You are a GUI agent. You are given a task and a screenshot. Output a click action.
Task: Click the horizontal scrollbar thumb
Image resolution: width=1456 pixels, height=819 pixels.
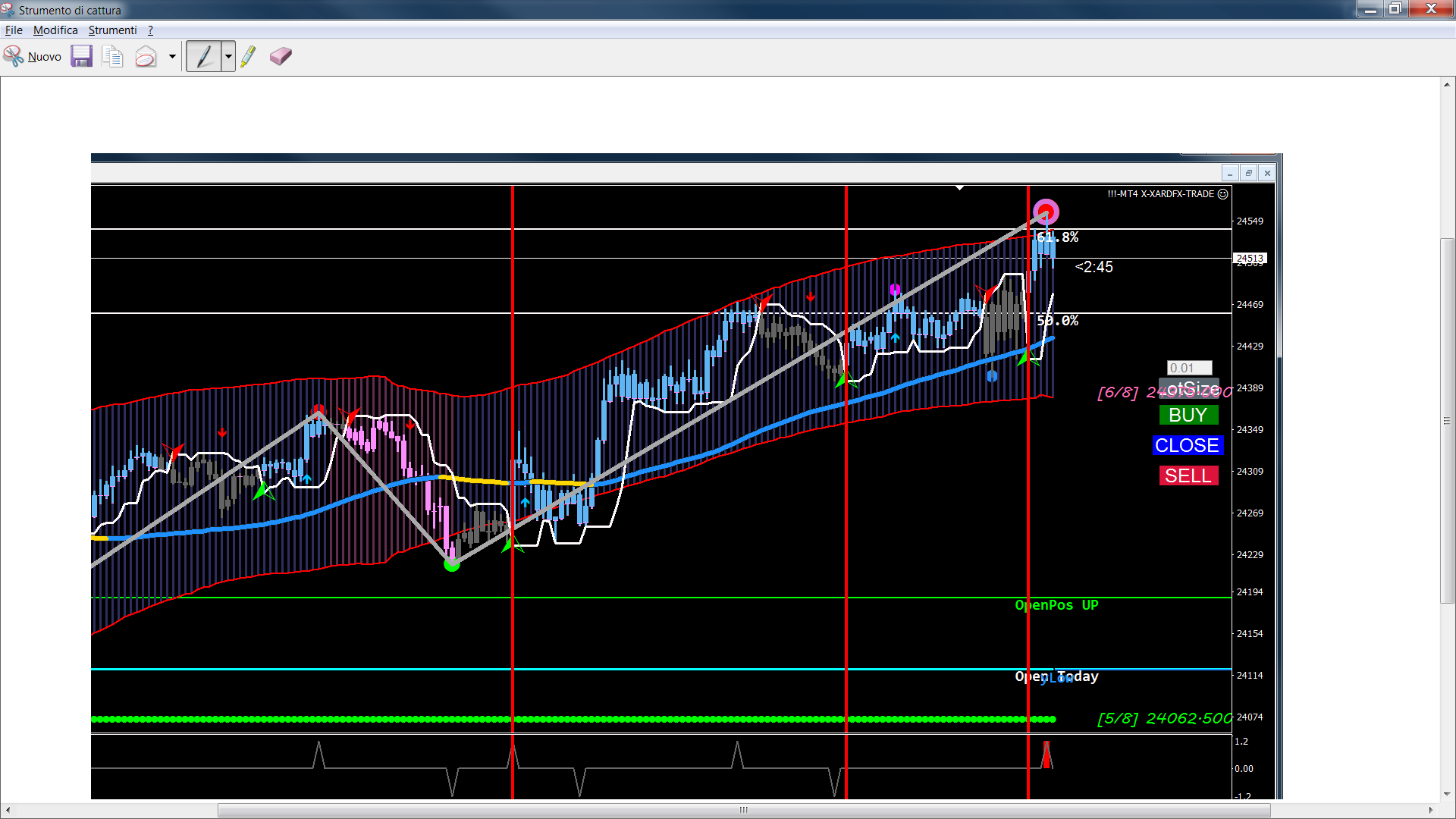tap(743, 810)
